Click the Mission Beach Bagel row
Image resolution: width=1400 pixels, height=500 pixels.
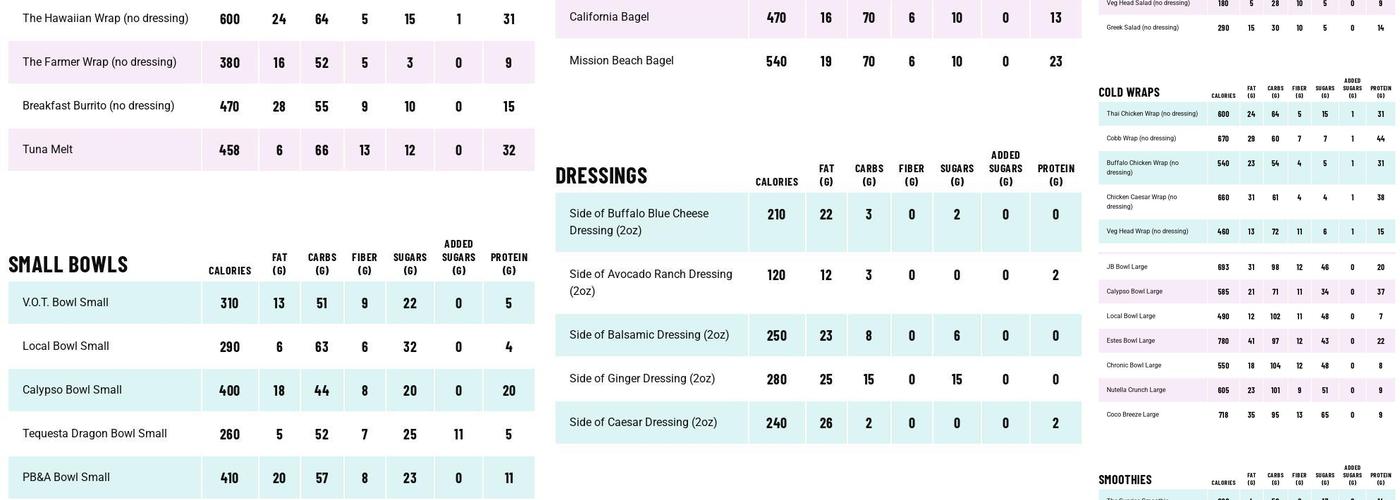pos(621,61)
